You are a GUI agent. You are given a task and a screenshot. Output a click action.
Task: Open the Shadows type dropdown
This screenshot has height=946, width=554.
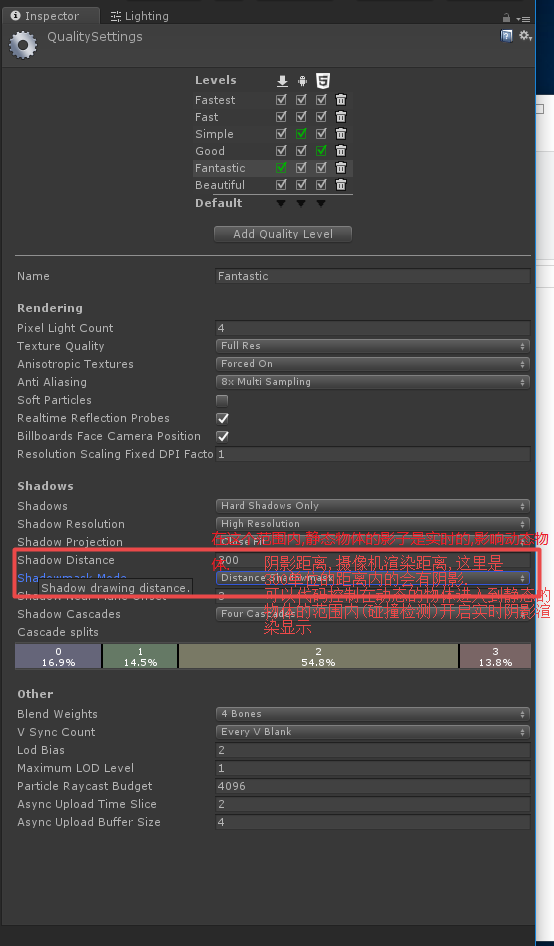tap(373, 506)
